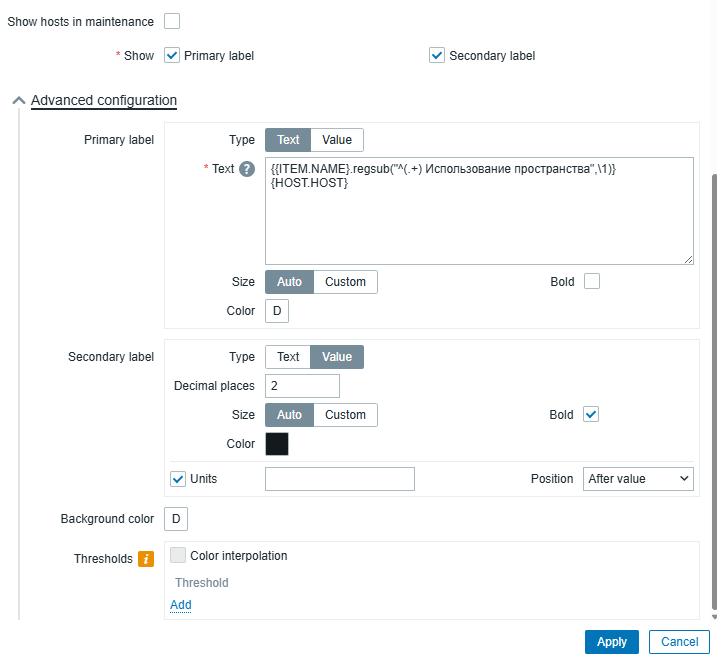Screen dimensions: 717x660
Task: Select Custom size for the secondary label
Action: (x=346, y=415)
